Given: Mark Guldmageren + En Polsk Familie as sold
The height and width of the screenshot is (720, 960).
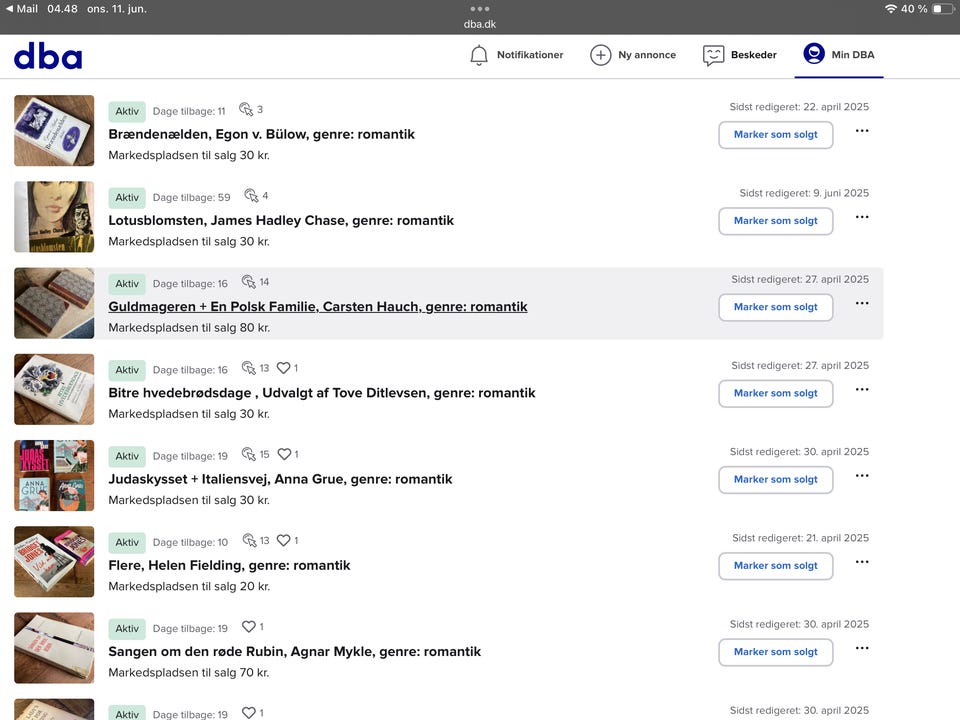Looking at the screenshot, I should 776,307.
